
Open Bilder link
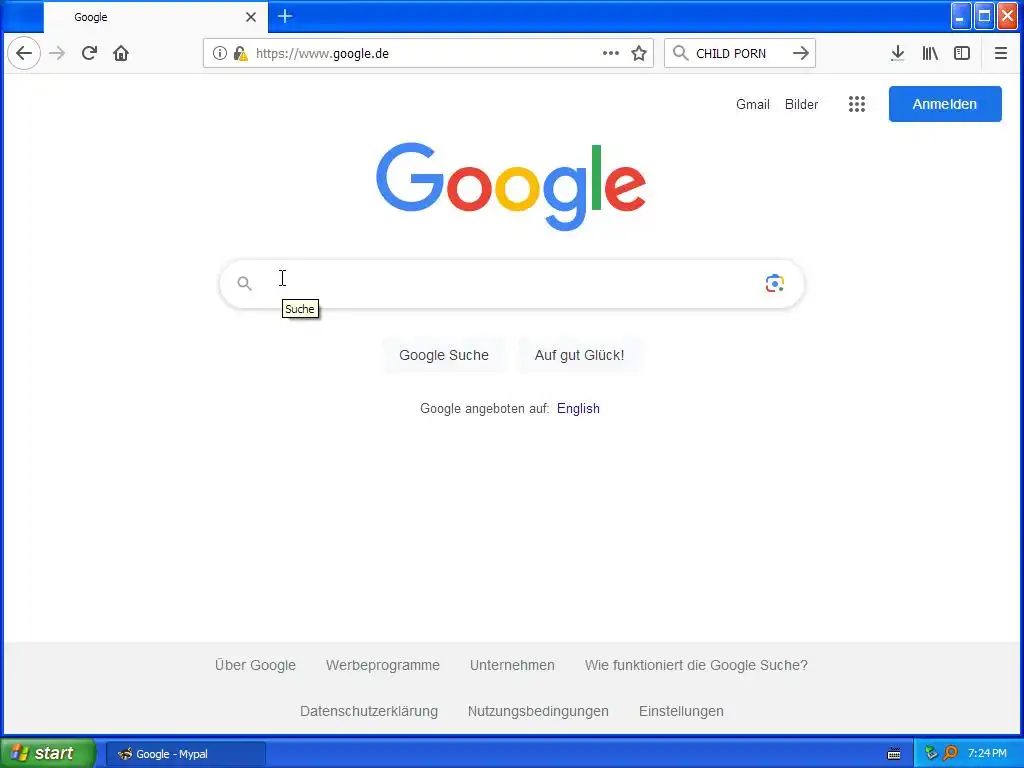[x=801, y=104]
